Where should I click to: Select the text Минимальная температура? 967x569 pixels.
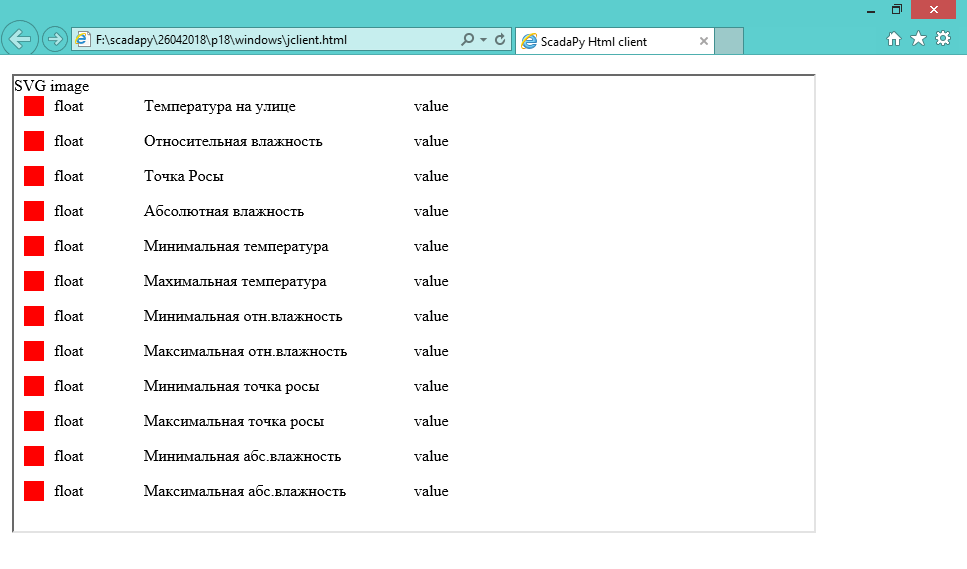[236, 247]
